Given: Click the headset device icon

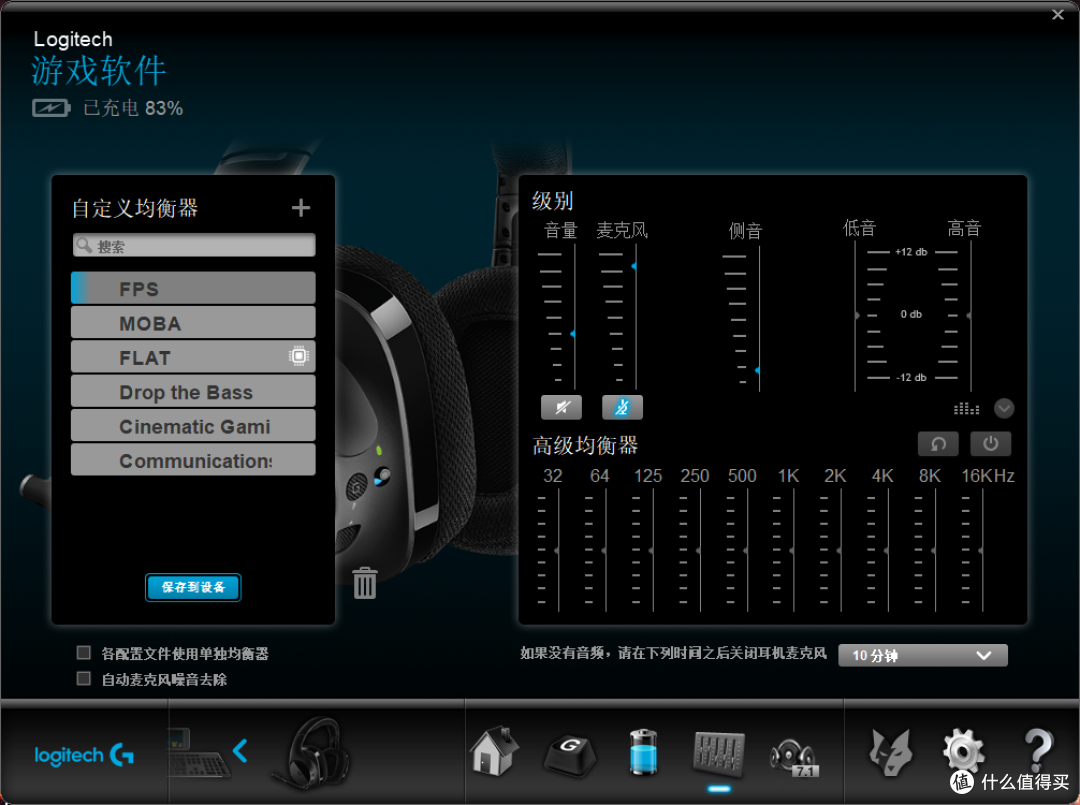Looking at the screenshot, I should pyautogui.click(x=311, y=753).
